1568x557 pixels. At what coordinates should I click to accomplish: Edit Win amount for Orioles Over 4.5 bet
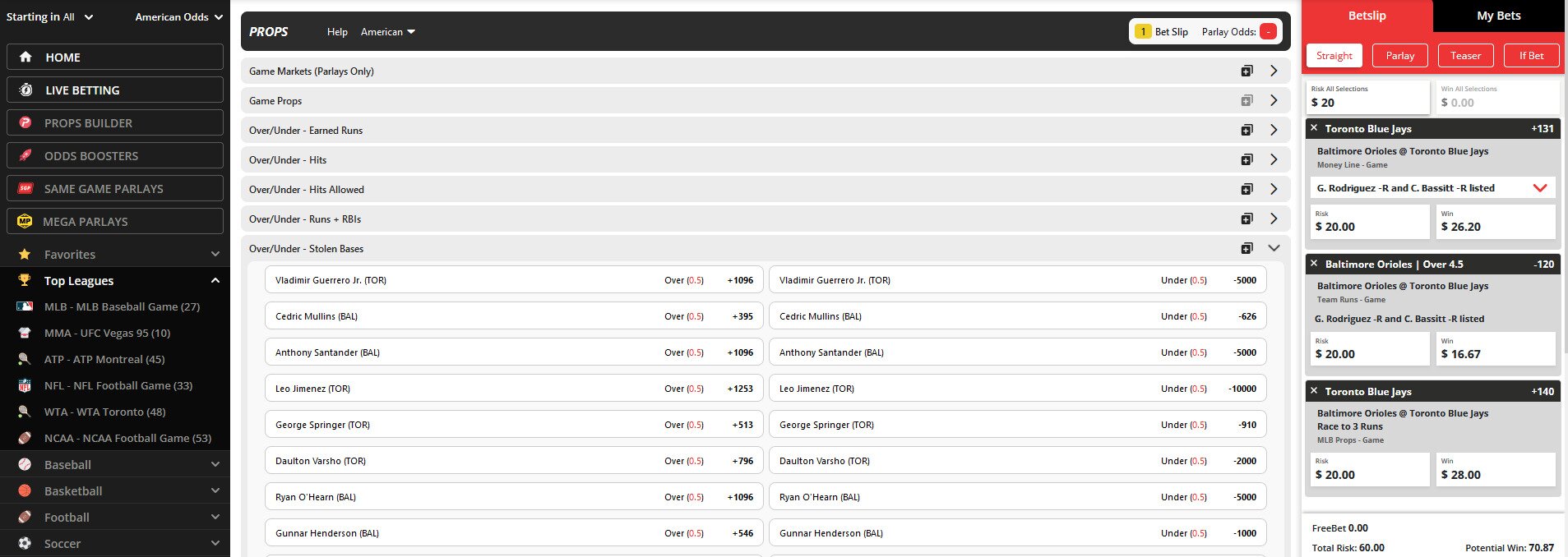(x=1496, y=349)
